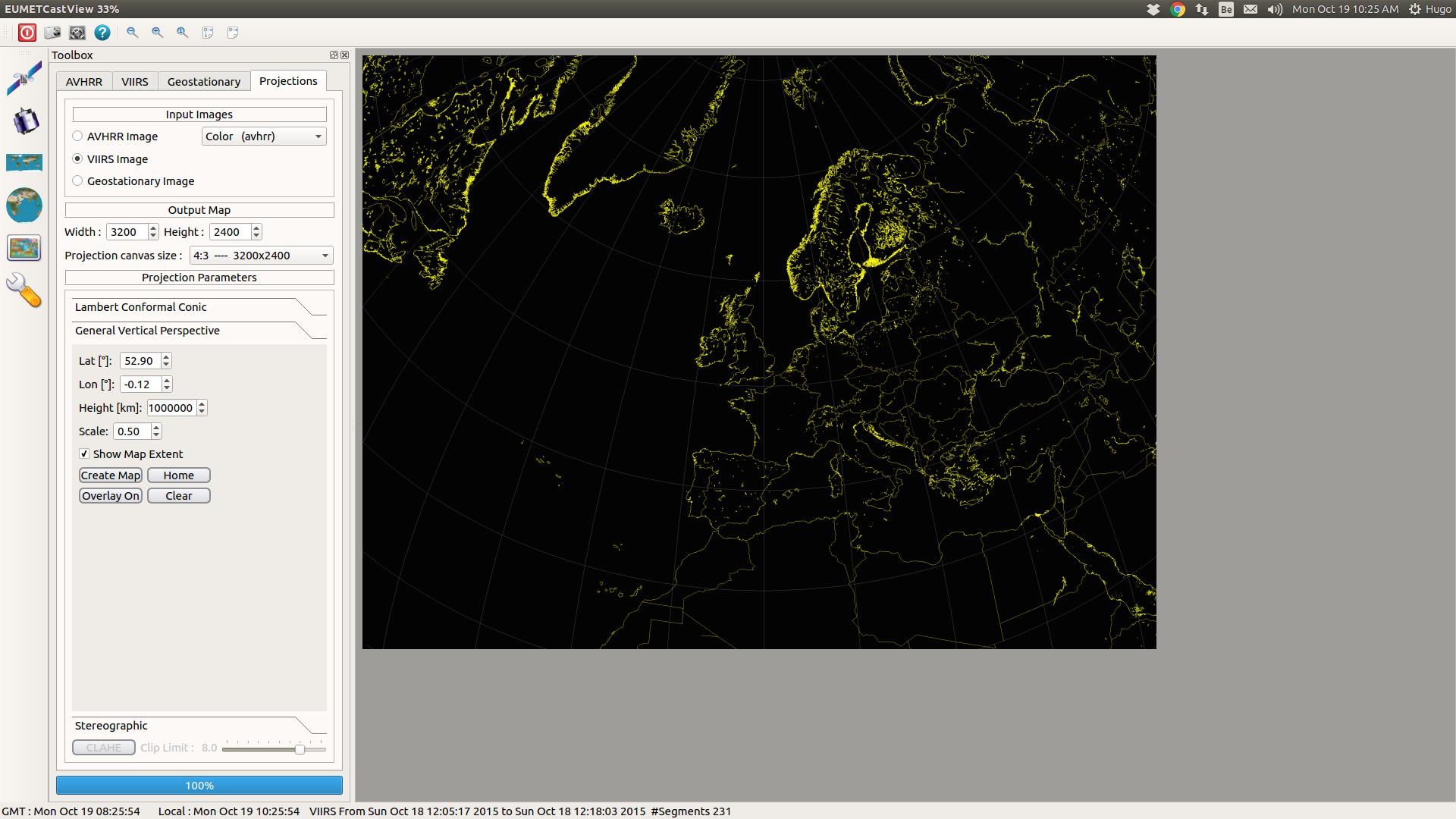
Task: Open the mail envelope indicator
Action: click(1250, 9)
